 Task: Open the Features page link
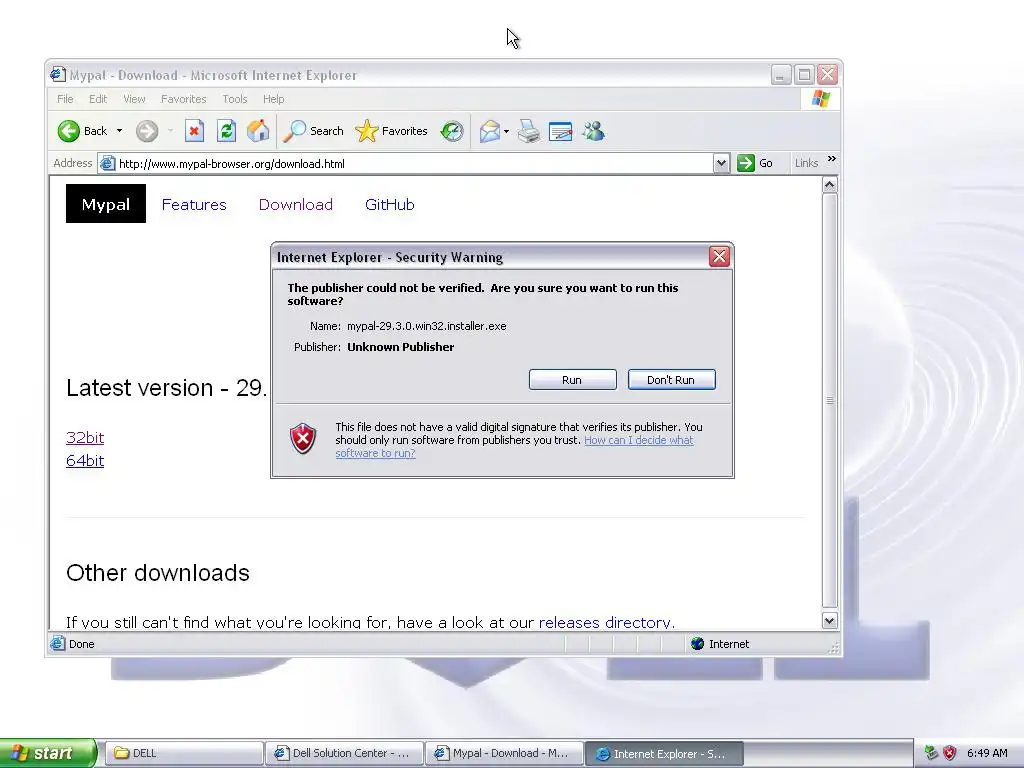(x=194, y=204)
